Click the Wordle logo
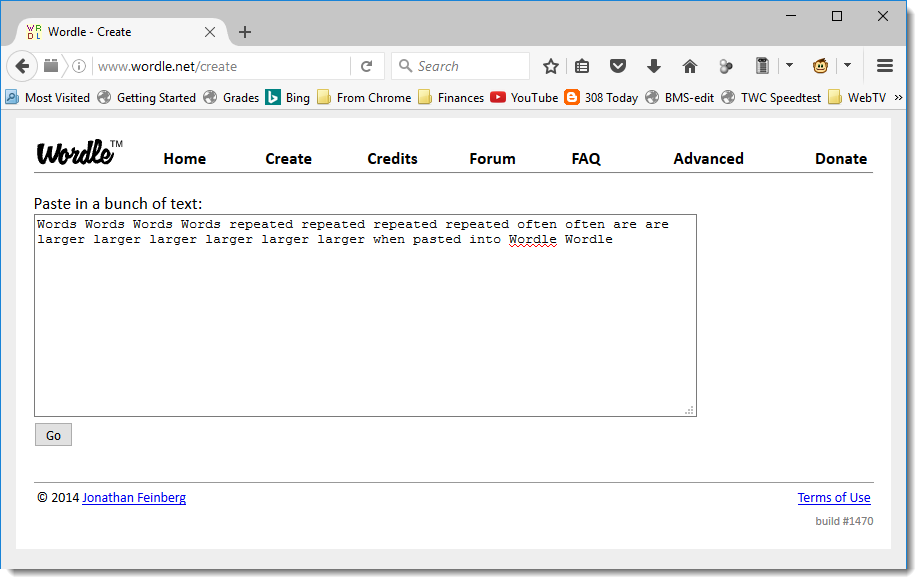 coord(79,152)
